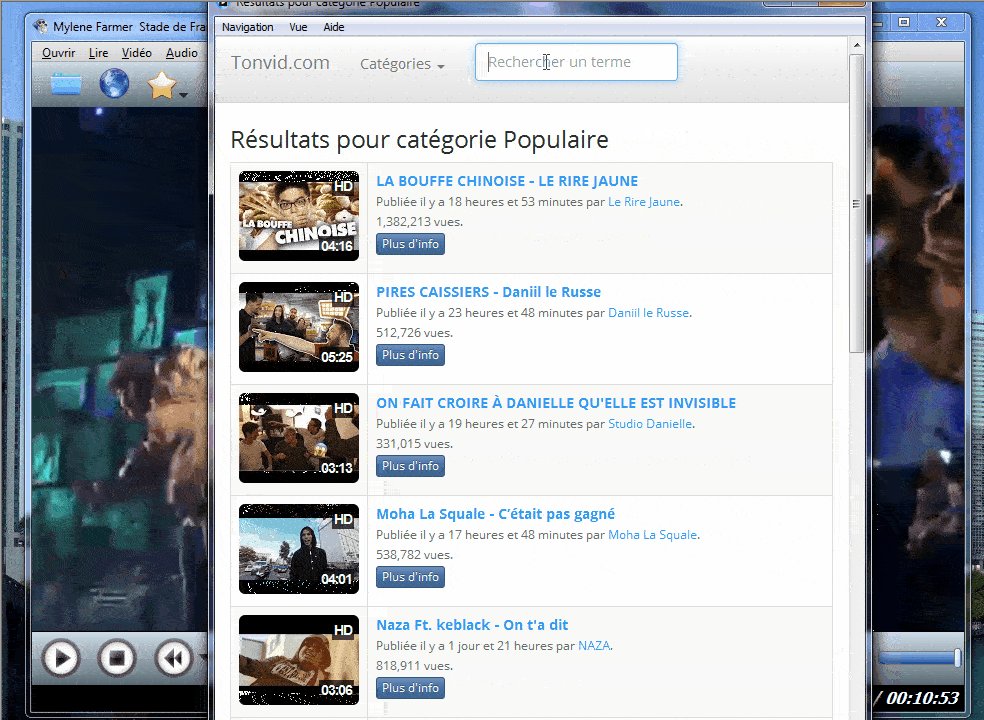Expand the arrow beside the star icon
The image size is (984, 720).
coord(183,95)
